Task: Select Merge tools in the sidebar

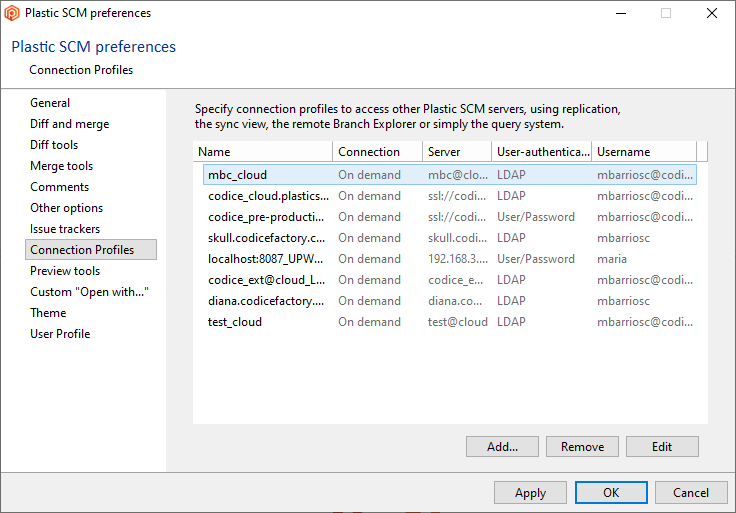Action: pyautogui.click(x=61, y=166)
